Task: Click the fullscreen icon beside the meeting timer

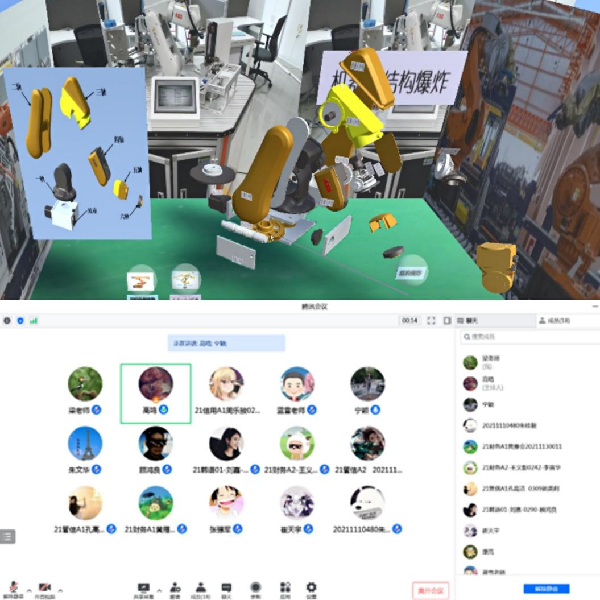Action: pyautogui.click(x=432, y=321)
